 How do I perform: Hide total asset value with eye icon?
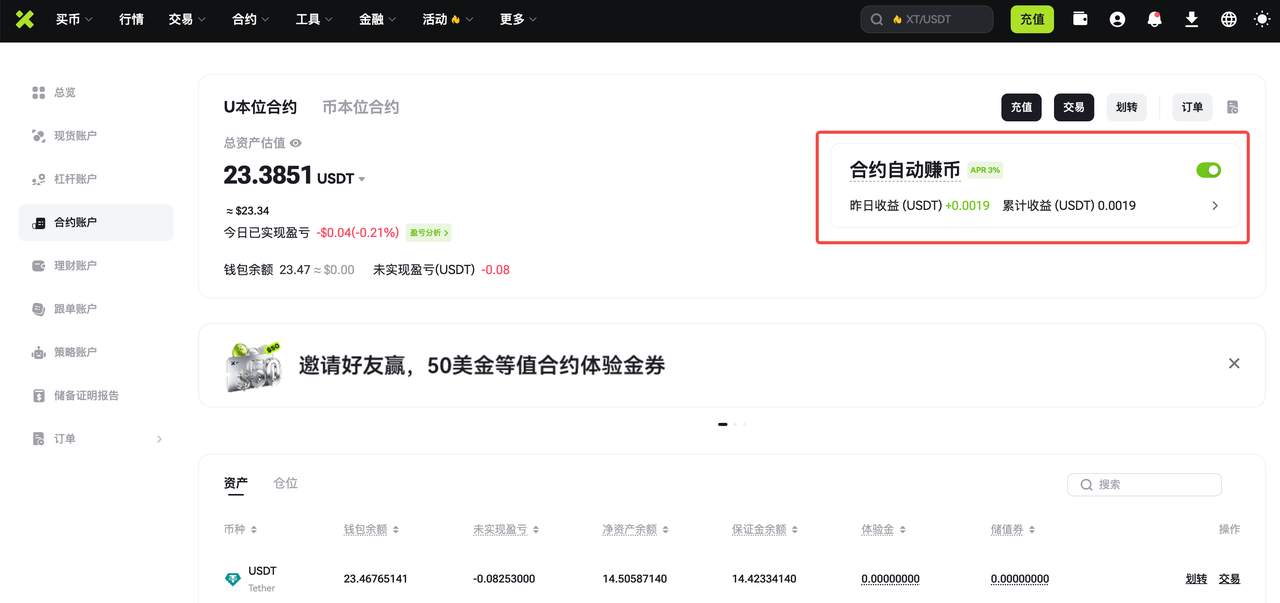[296, 143]
